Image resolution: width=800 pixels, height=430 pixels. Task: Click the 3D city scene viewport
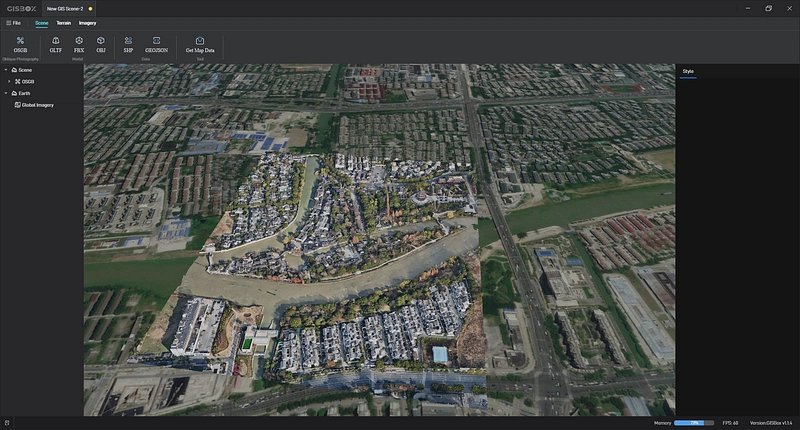click(x=380, y=240)
